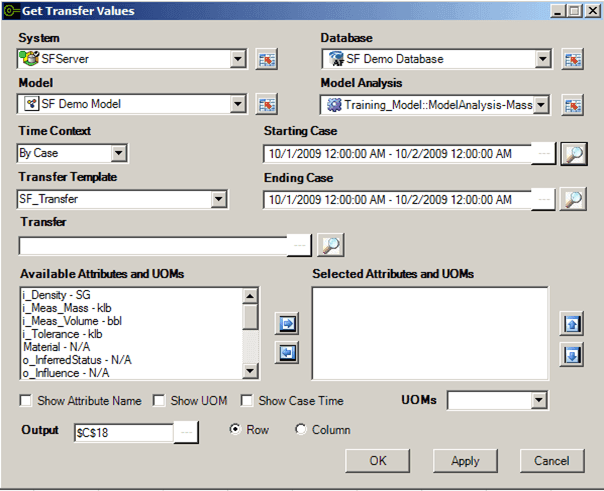Viewport: 604px width, 491px height.
Task: Select the Row output option
Action: click(235, 429)
